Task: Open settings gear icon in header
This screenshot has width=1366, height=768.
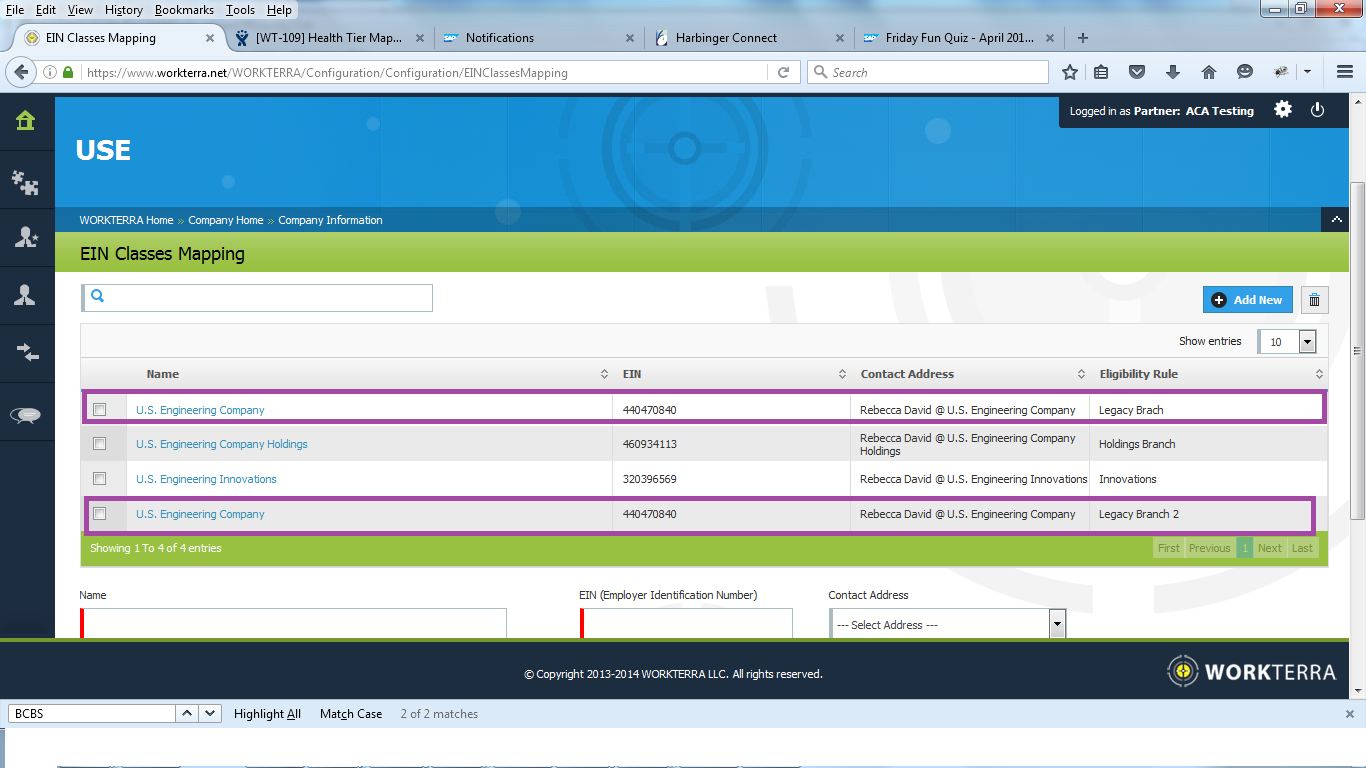Action: click(x=1283, y=110)
